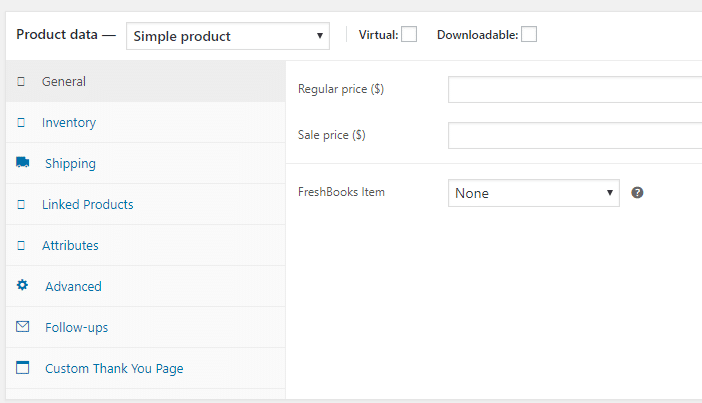Click the Inventory tab icon
This screenshot has width=702, height=403.
coord(21,123)
